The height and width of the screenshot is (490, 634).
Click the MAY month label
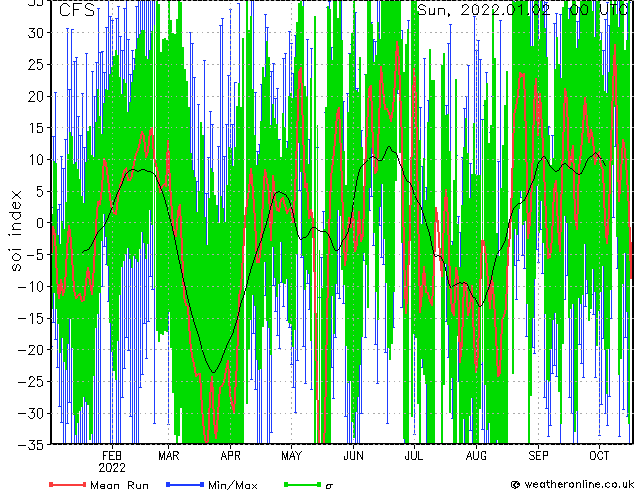[292, 456]
